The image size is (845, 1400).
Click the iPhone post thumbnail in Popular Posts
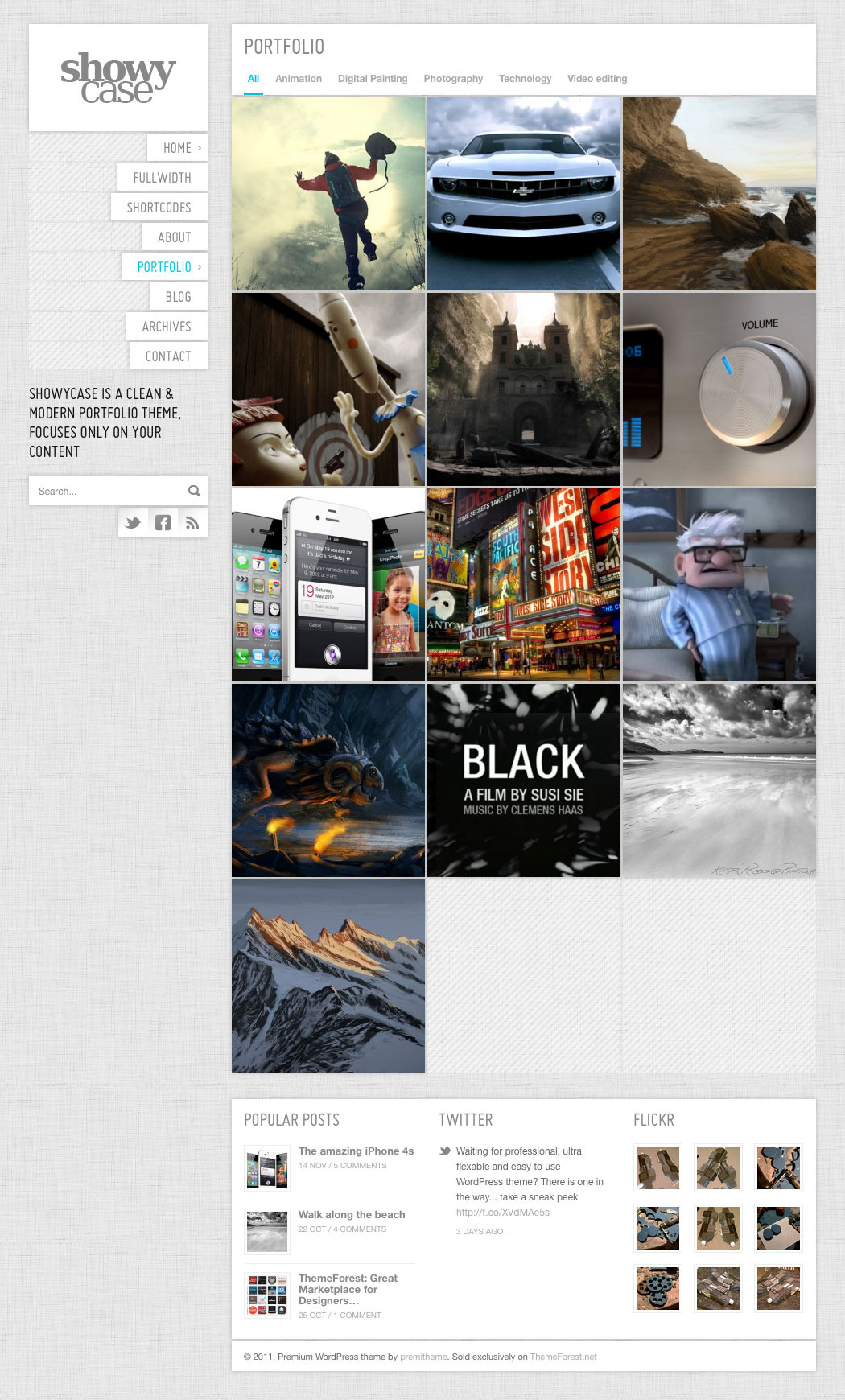(x=267, y=1167)
